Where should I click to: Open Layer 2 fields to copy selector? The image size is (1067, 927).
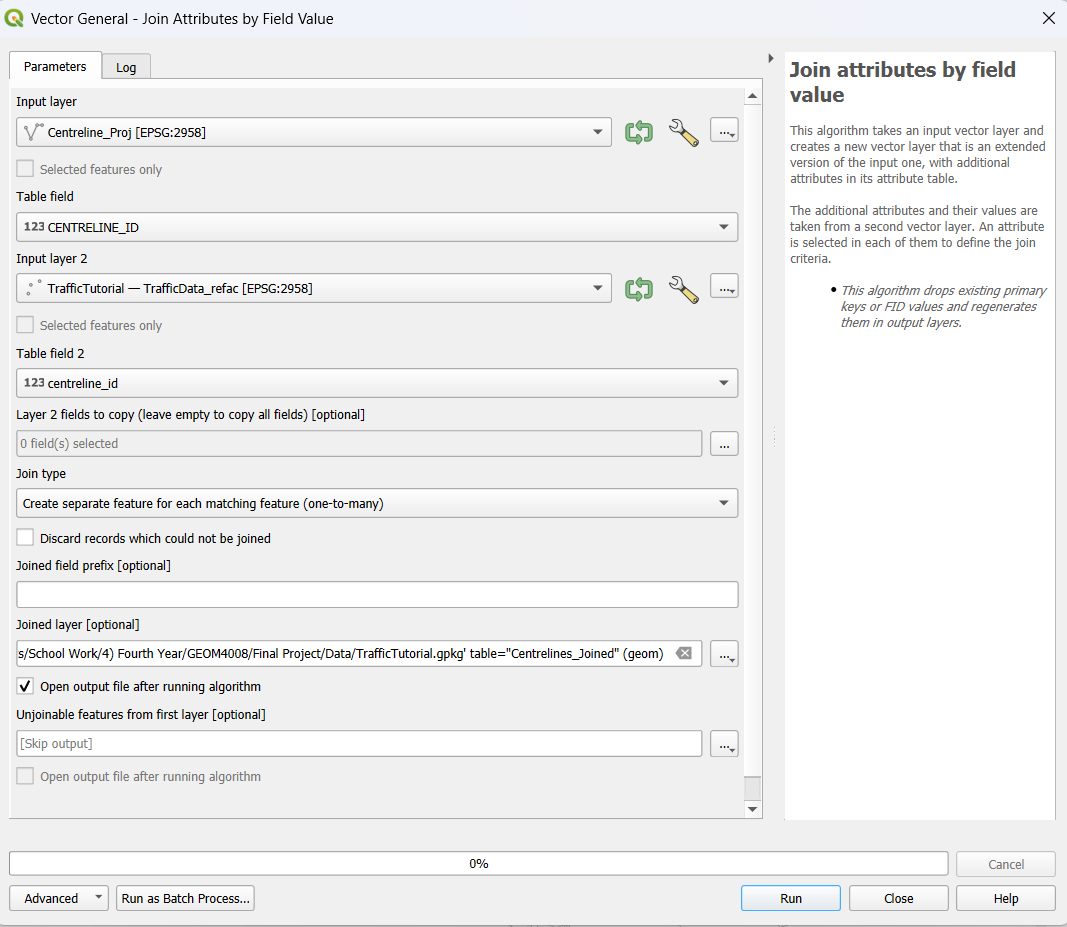tap(724, 443)
